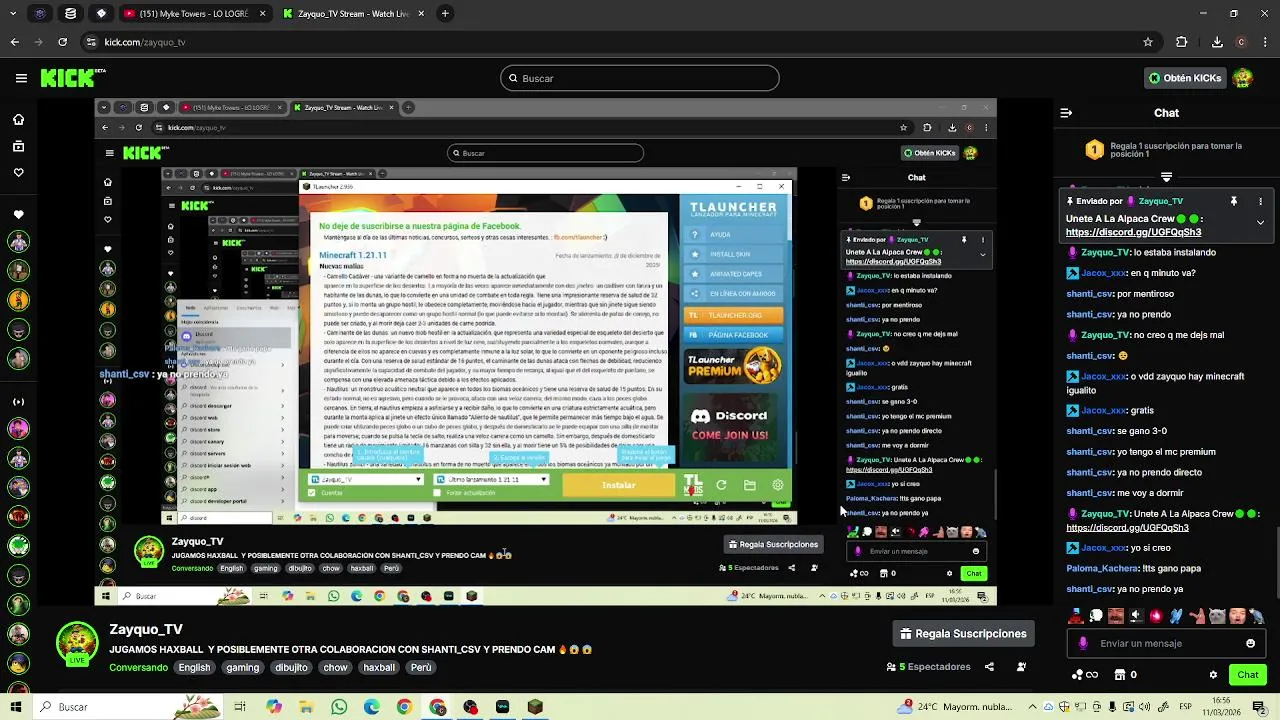Click Conversando category link
The height and width of the screenshot is (720, 1280).
click(x=138, y=667)
